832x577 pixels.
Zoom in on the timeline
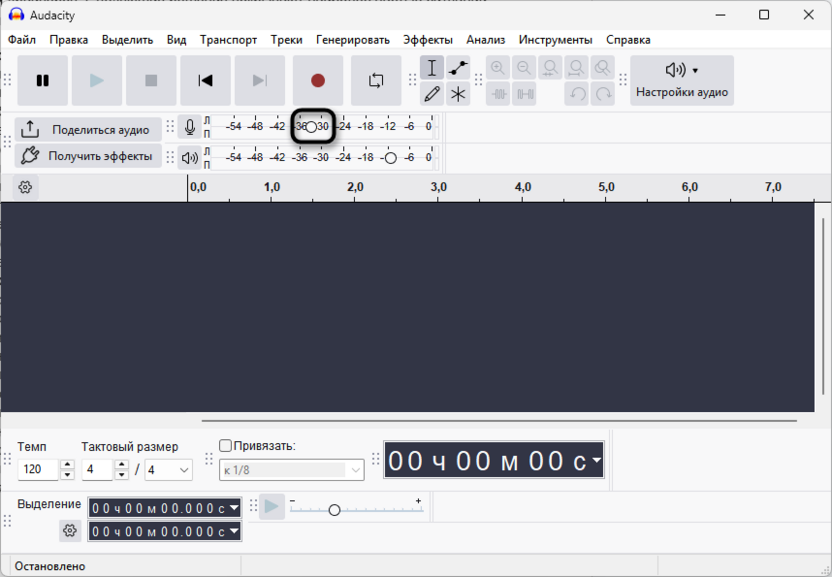(499, 67)
